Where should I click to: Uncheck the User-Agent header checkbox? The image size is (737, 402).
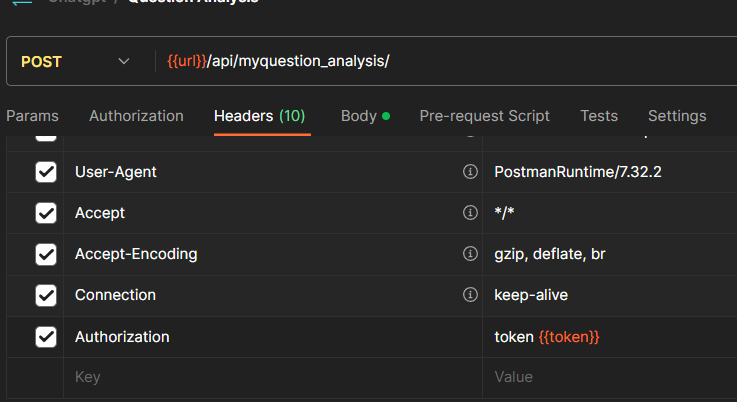(x=46, y=172)
